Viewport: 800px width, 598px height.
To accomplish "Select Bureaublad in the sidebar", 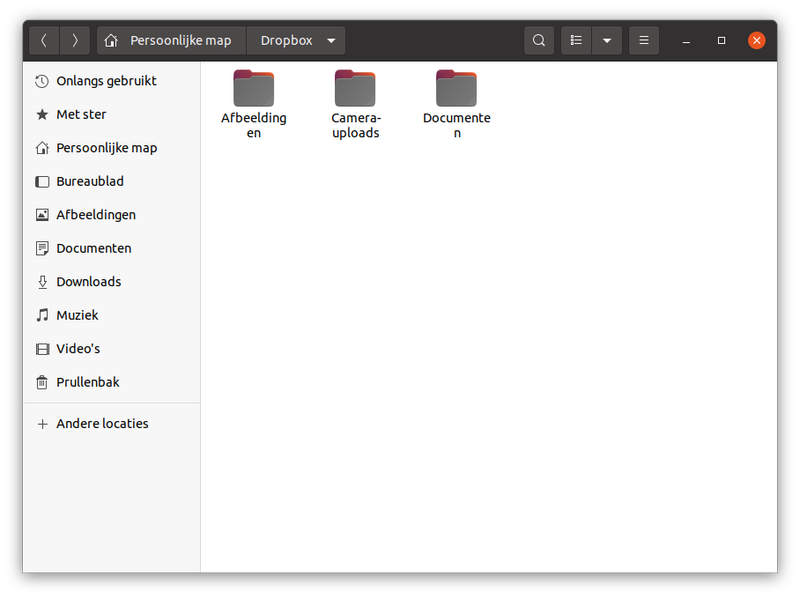I will point(90,182).
